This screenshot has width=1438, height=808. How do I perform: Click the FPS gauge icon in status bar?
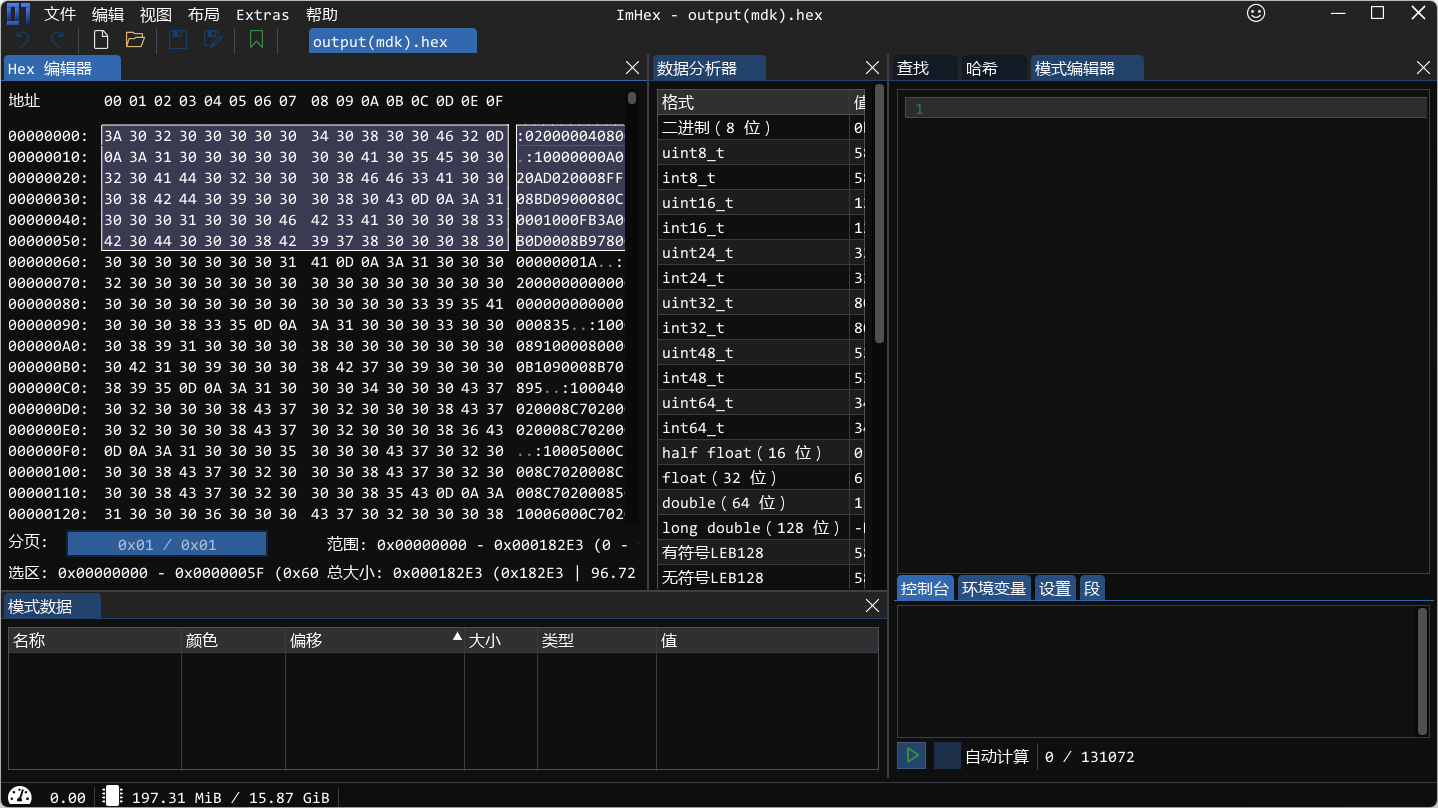(x=19, y=796)
